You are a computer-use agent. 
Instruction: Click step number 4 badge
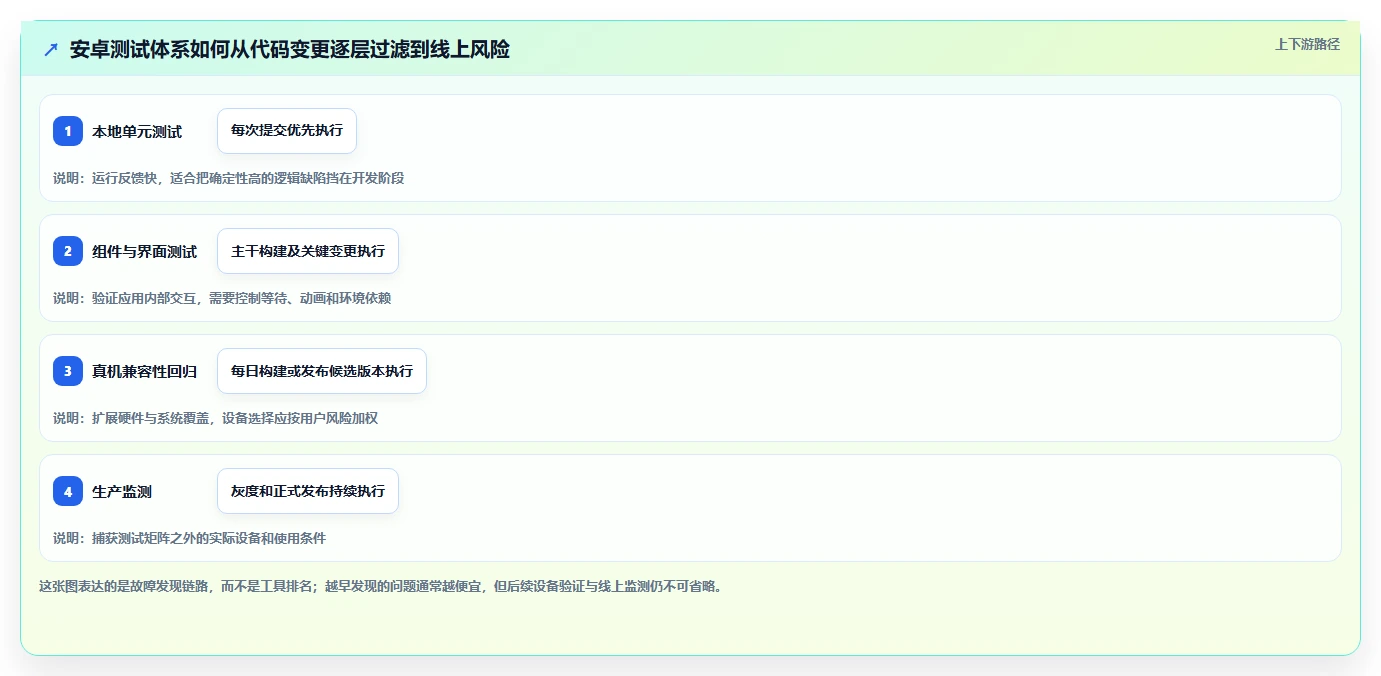68,491
